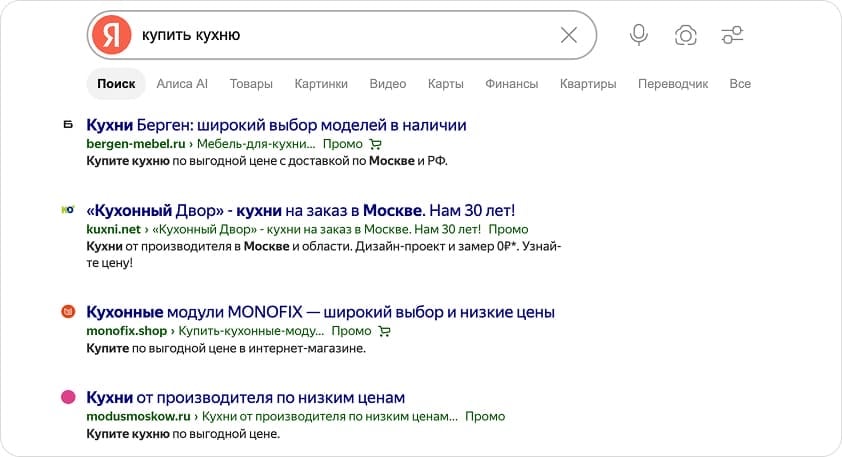This screenshot has width=842, height=457.
Task: Open image search via the camera icon
Action: (x=685, y=35)
